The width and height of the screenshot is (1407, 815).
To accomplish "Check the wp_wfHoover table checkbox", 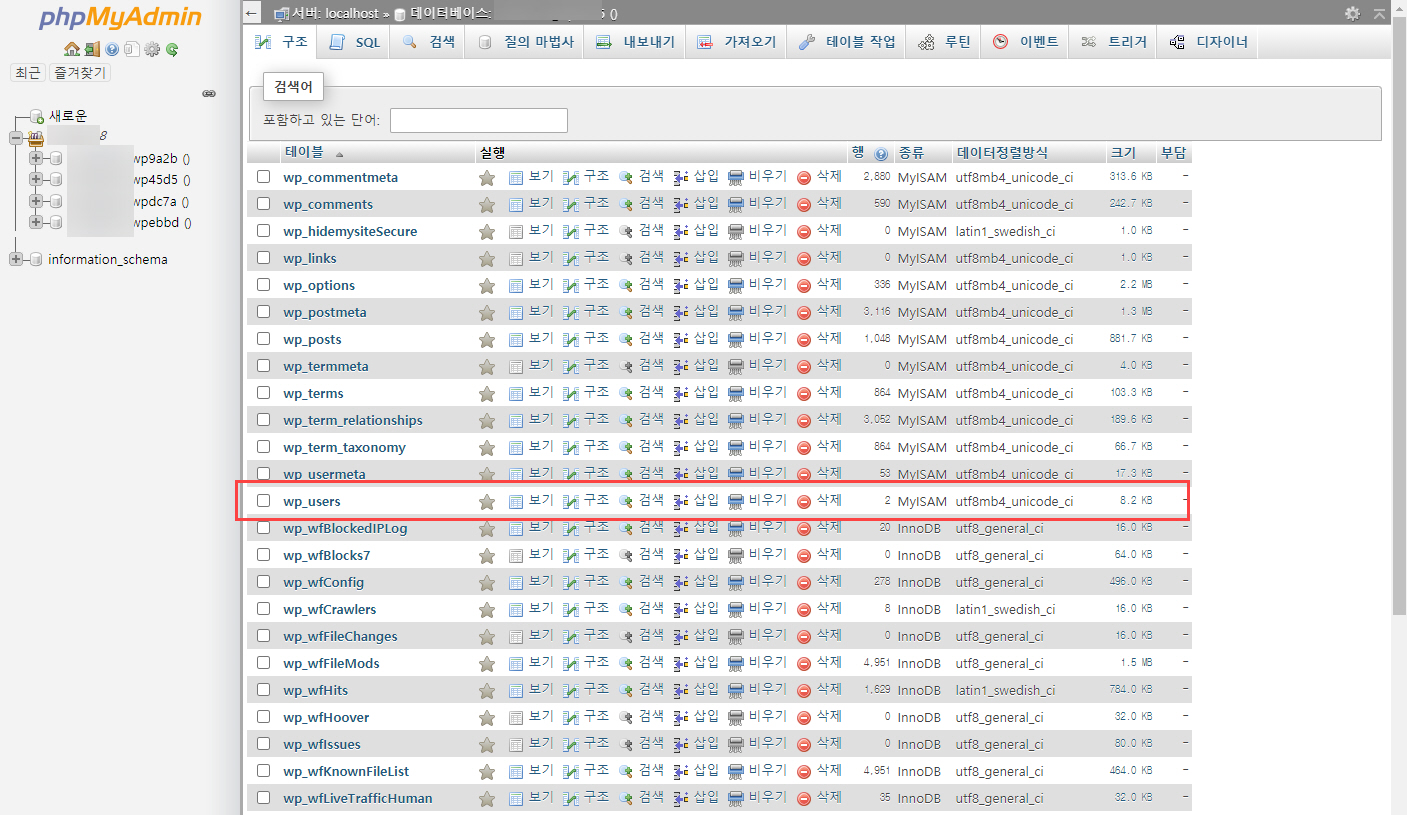I will click(264, 717).
